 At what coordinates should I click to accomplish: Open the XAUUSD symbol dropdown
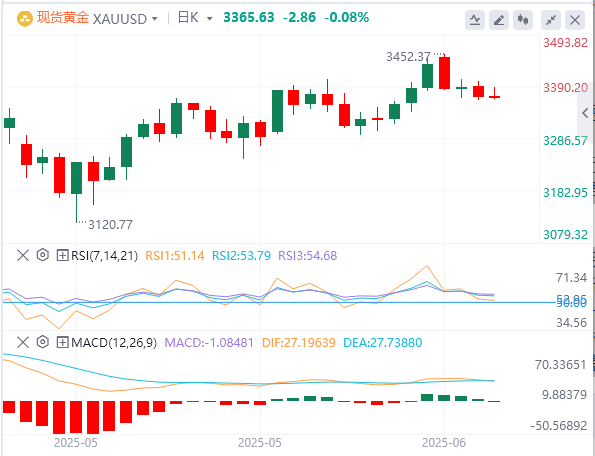tap(154, 19)
